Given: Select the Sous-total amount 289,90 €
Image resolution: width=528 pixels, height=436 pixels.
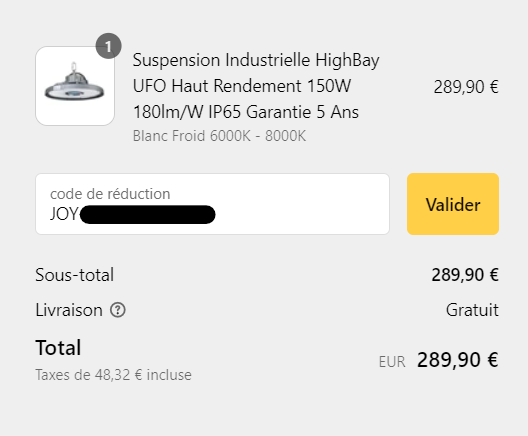Looking at the screenshot, I should (x=465, y=275).
